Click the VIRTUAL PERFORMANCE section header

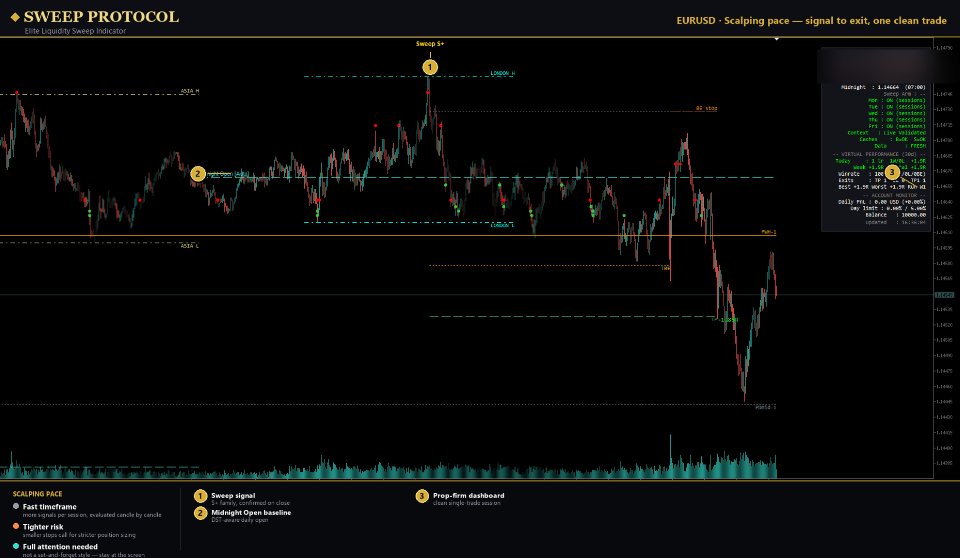(x=879, y=154)
